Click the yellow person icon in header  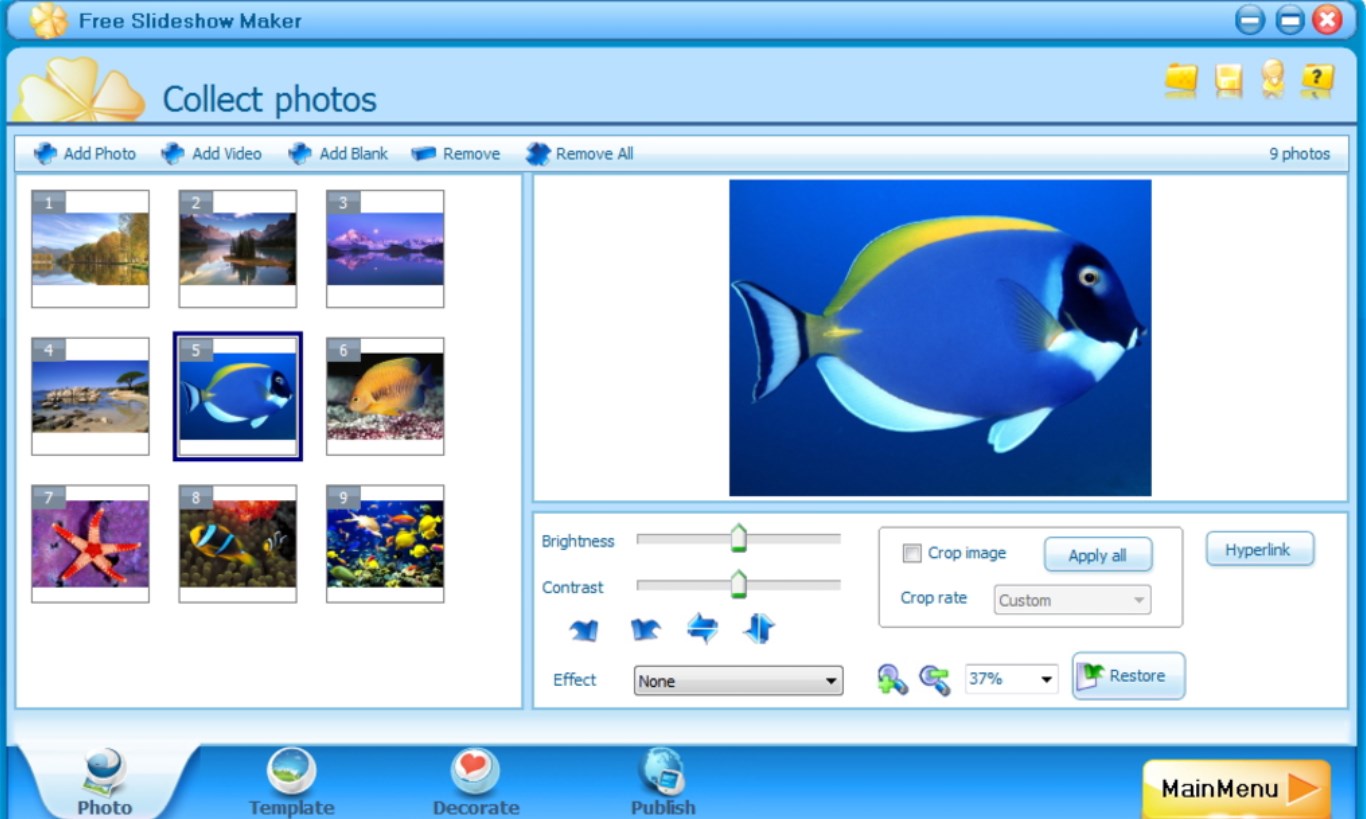pos(1272,80)
